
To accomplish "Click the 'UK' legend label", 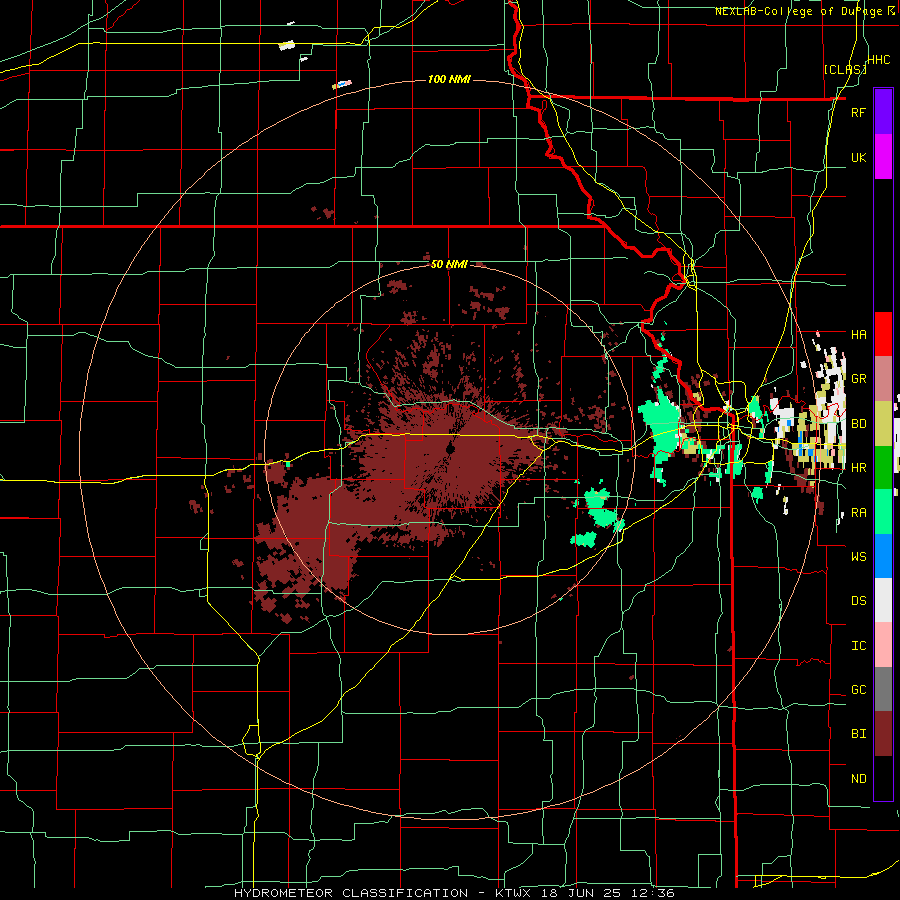I will [858, 157].
